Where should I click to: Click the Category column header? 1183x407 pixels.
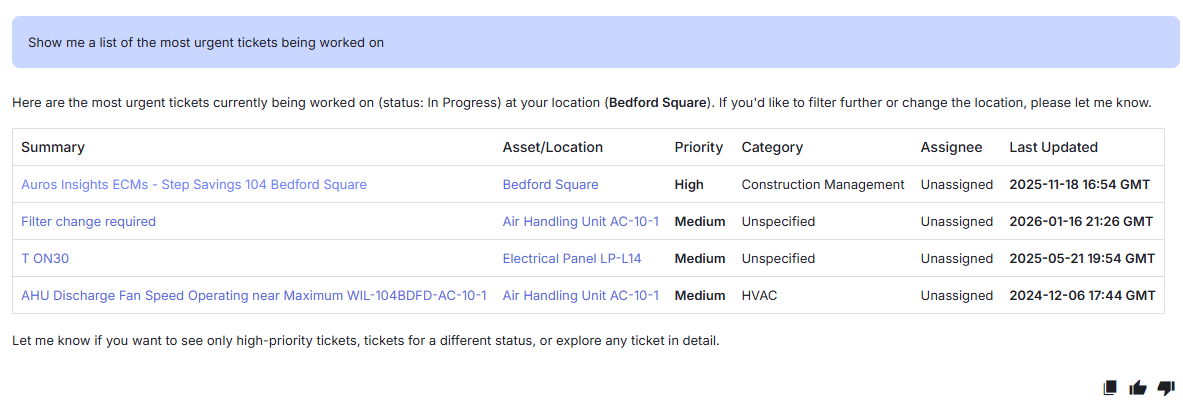click(772, 147)
